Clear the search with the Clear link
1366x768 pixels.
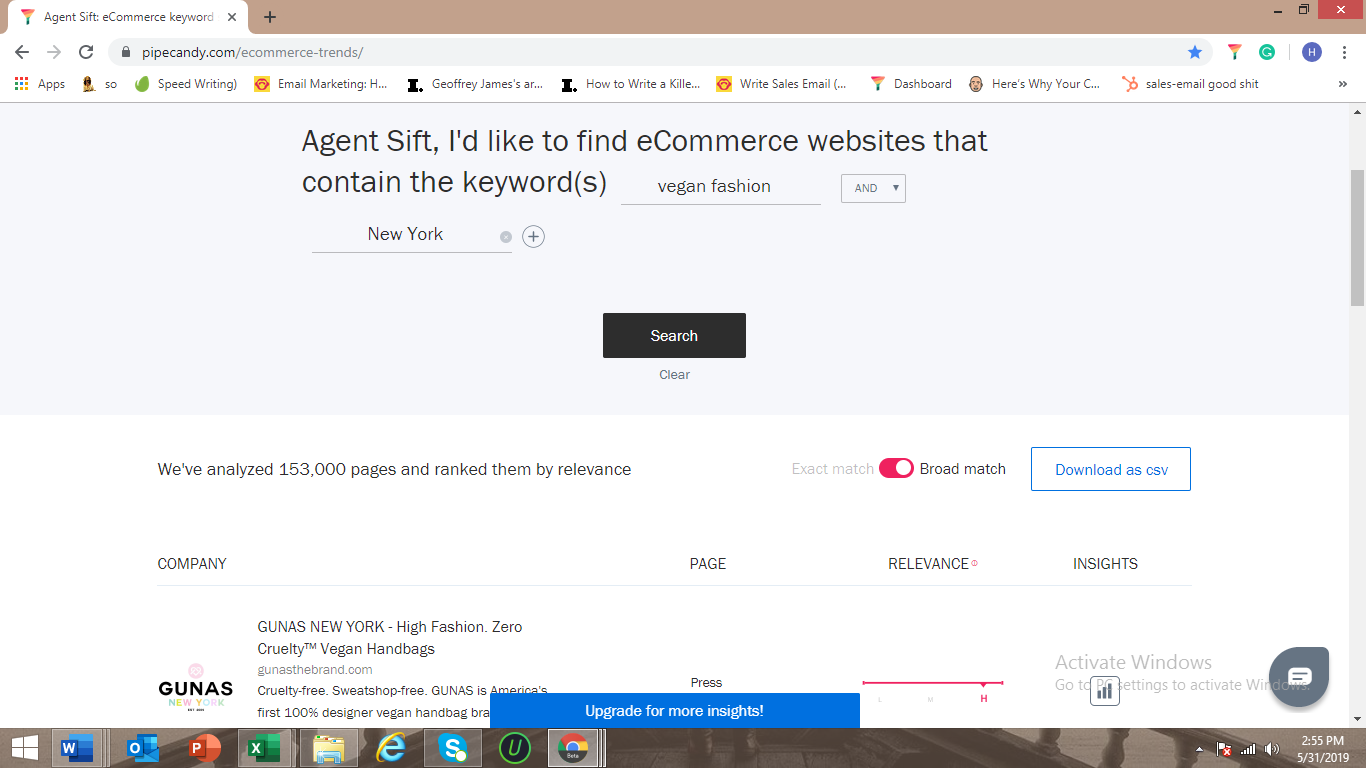674,374
